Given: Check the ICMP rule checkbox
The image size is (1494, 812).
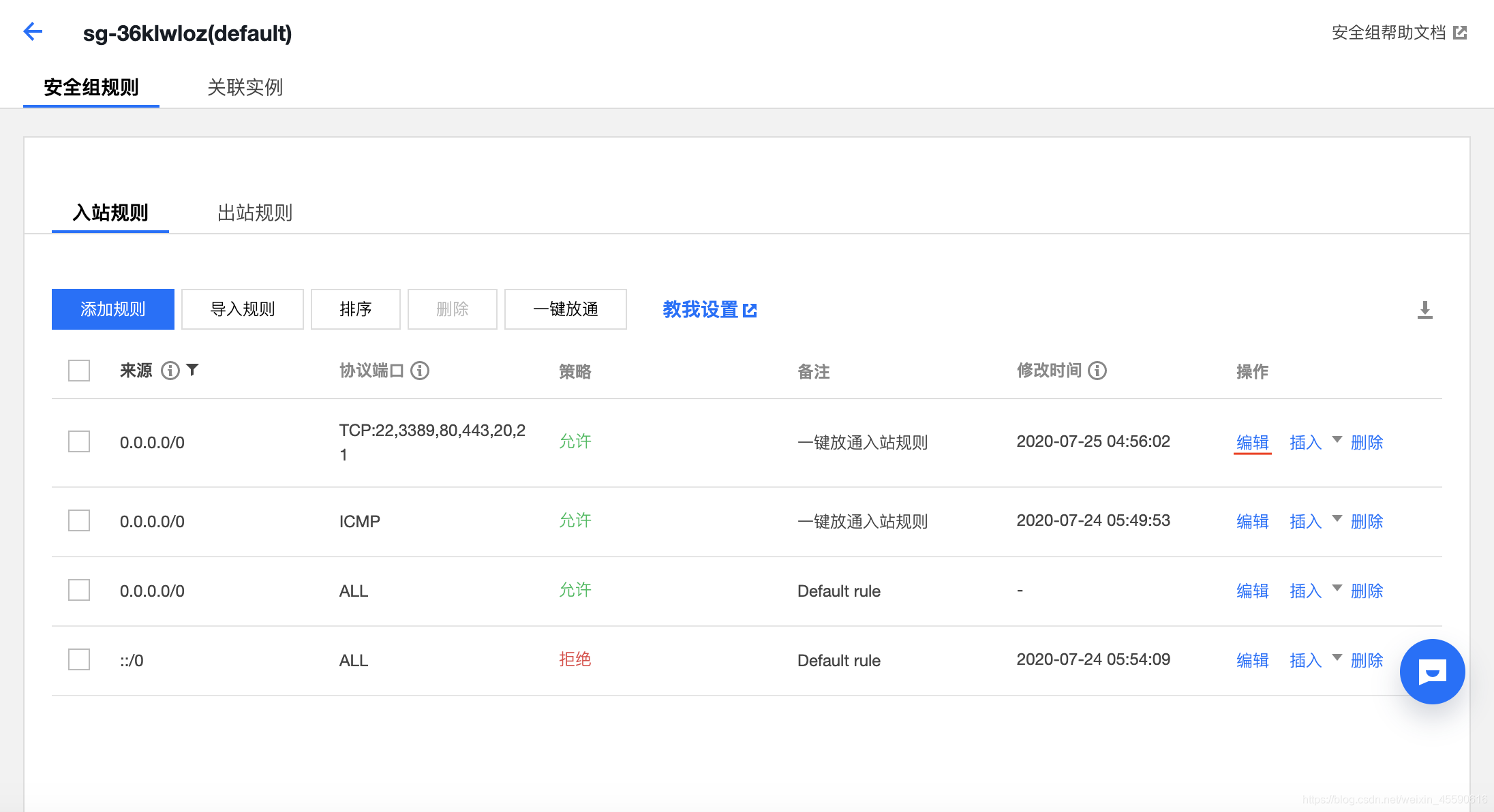Looking at the screenshot, I should pyautogui.click(x=79, y=520).
